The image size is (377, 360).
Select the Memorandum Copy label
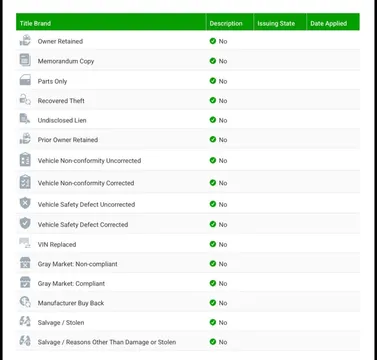[x=66, y=61]
